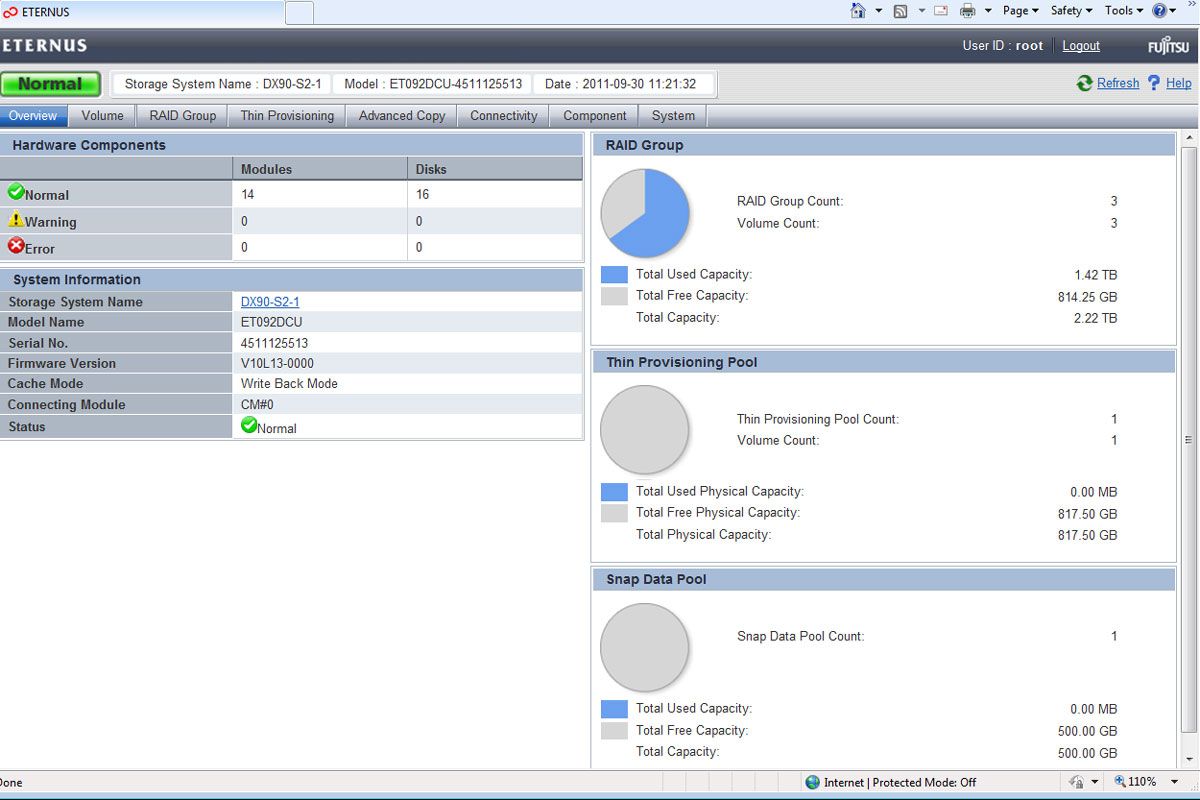The image size is (1200, 800).
Task: Click the blue IE Help icon
Action: coord(1159,11)
